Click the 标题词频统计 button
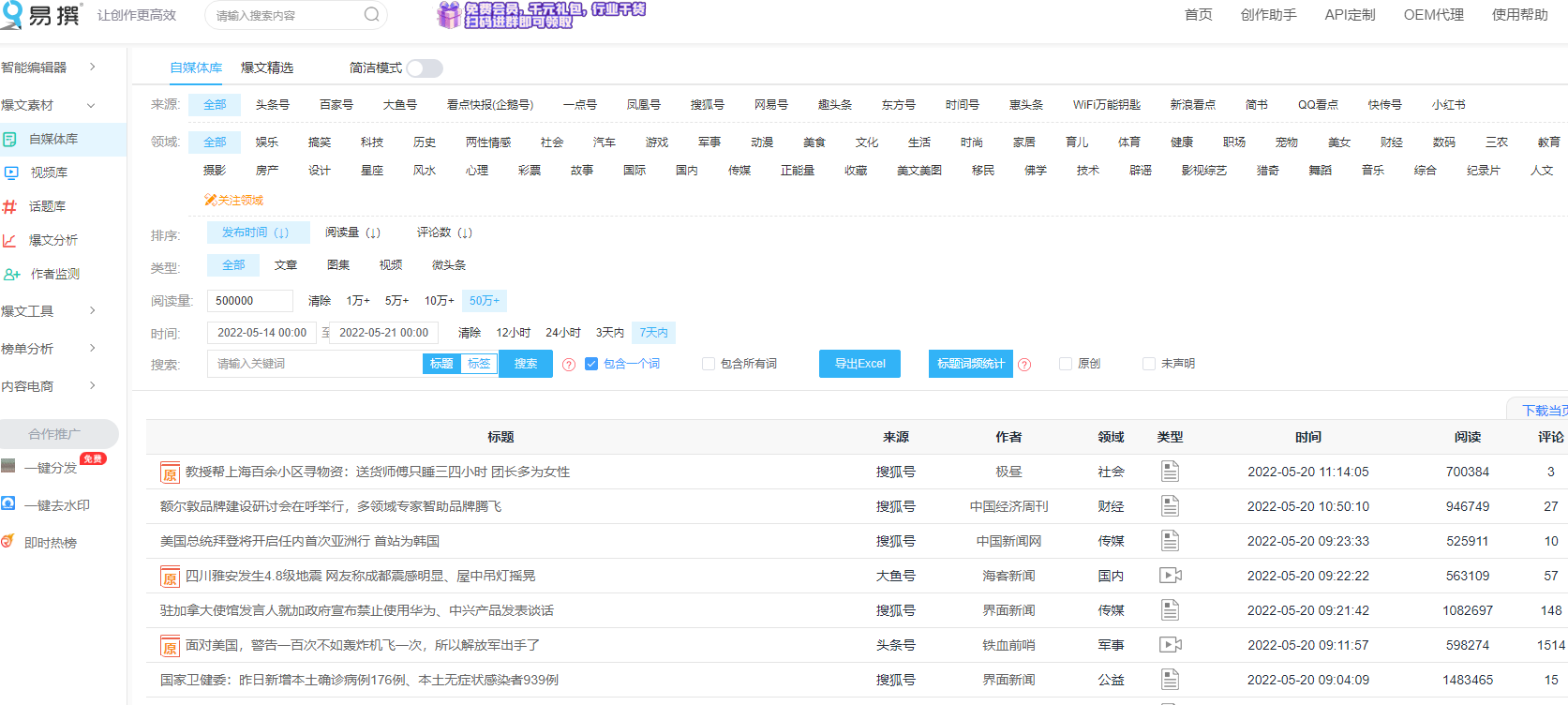This screenshot has height=705, width=1568. [x=971, y=364]
